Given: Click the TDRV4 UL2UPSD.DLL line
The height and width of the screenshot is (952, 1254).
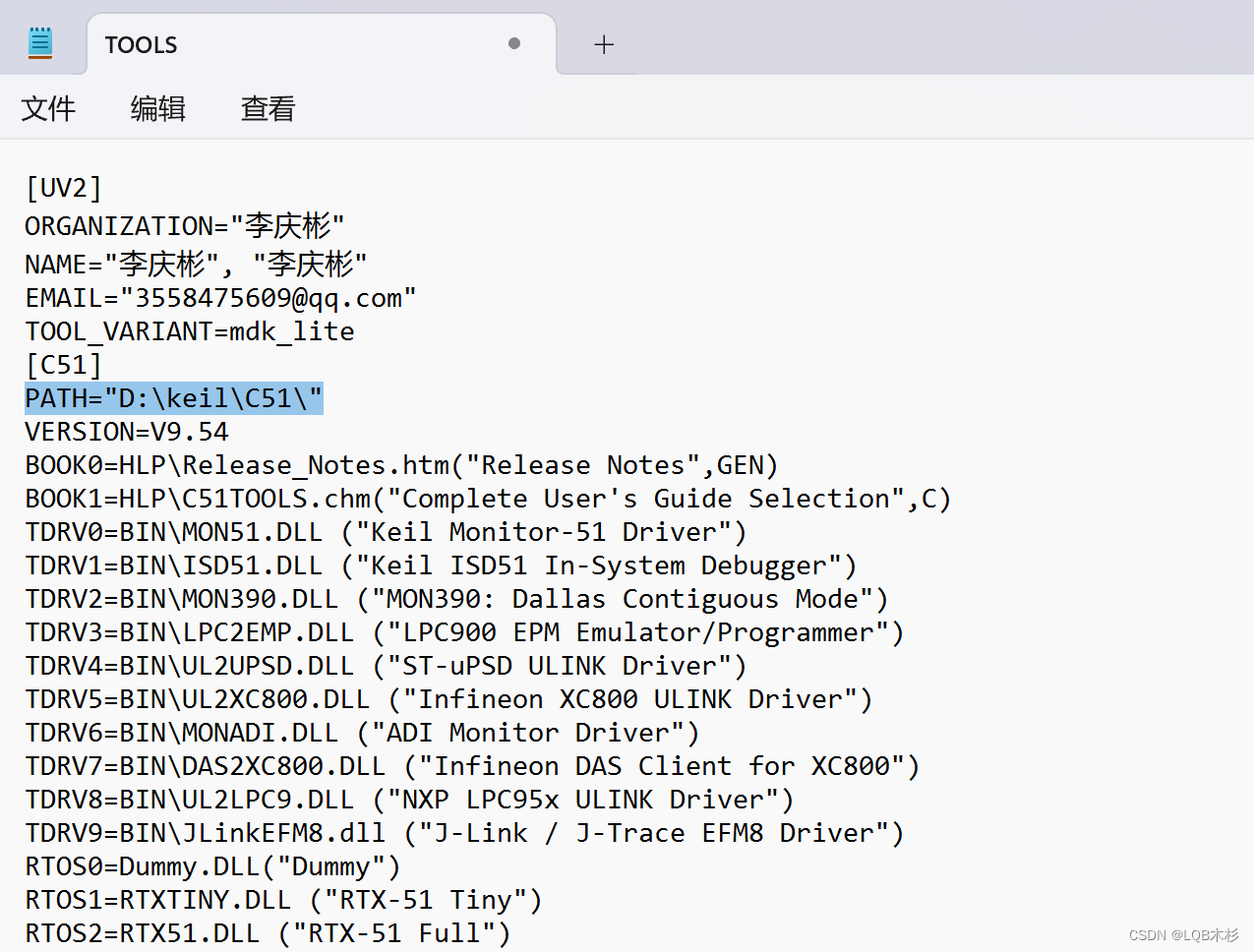Looking at the screenshot, I should [x=387, y=666].
